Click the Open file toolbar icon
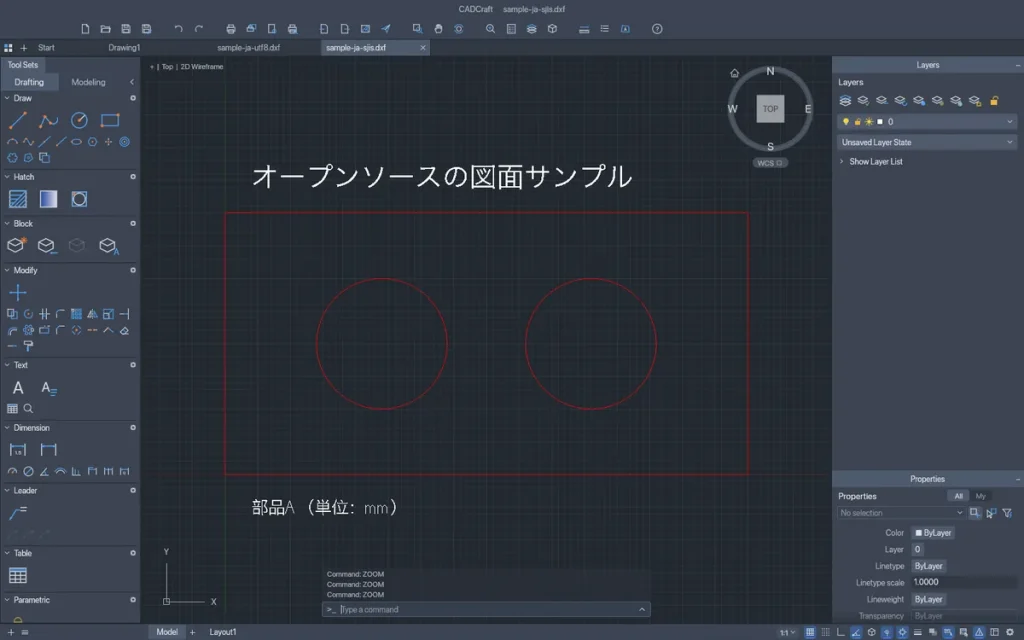 (x=105, y=29)
